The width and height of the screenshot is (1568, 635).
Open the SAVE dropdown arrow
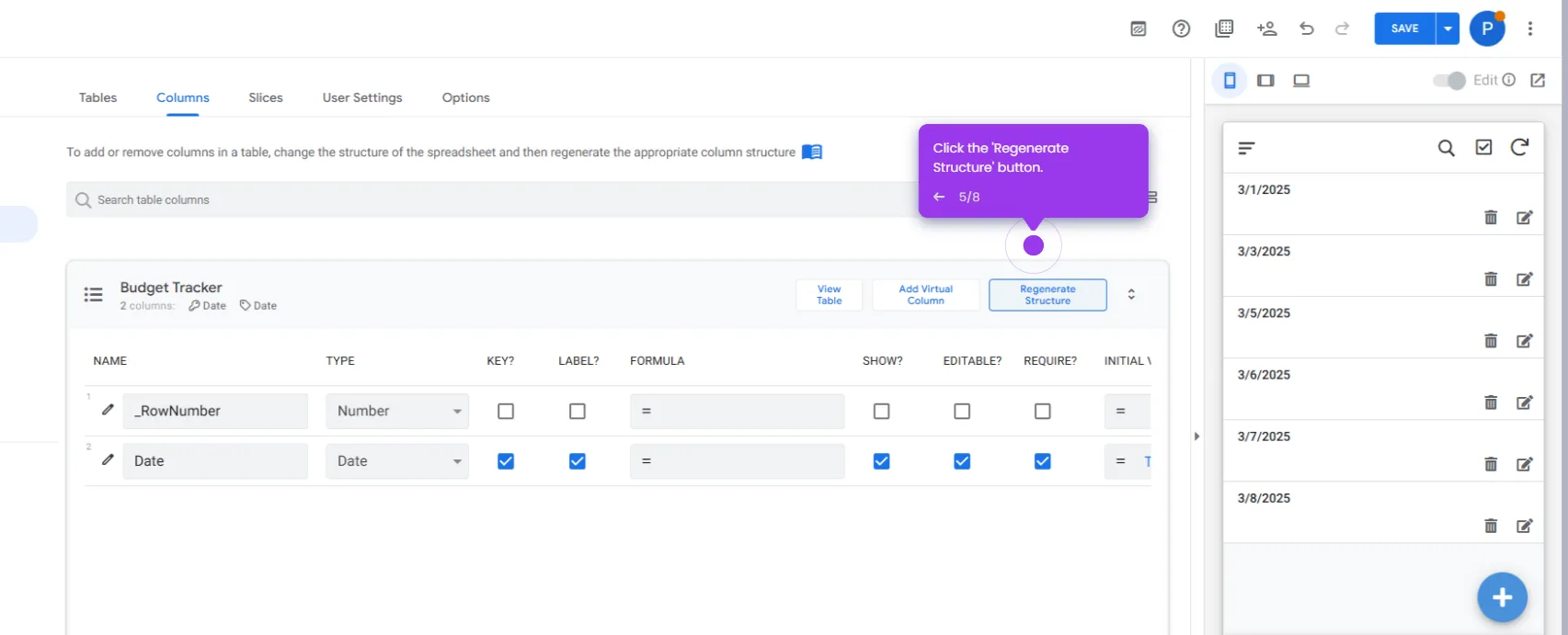1448,28
